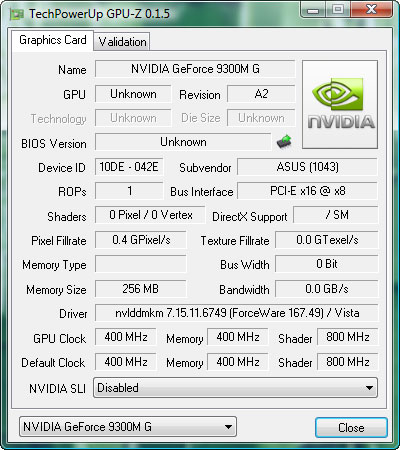Screen dimensions: 400x450
Task: Click the GPU-Z title bar app icon
Action: click(x=17, y=14)
